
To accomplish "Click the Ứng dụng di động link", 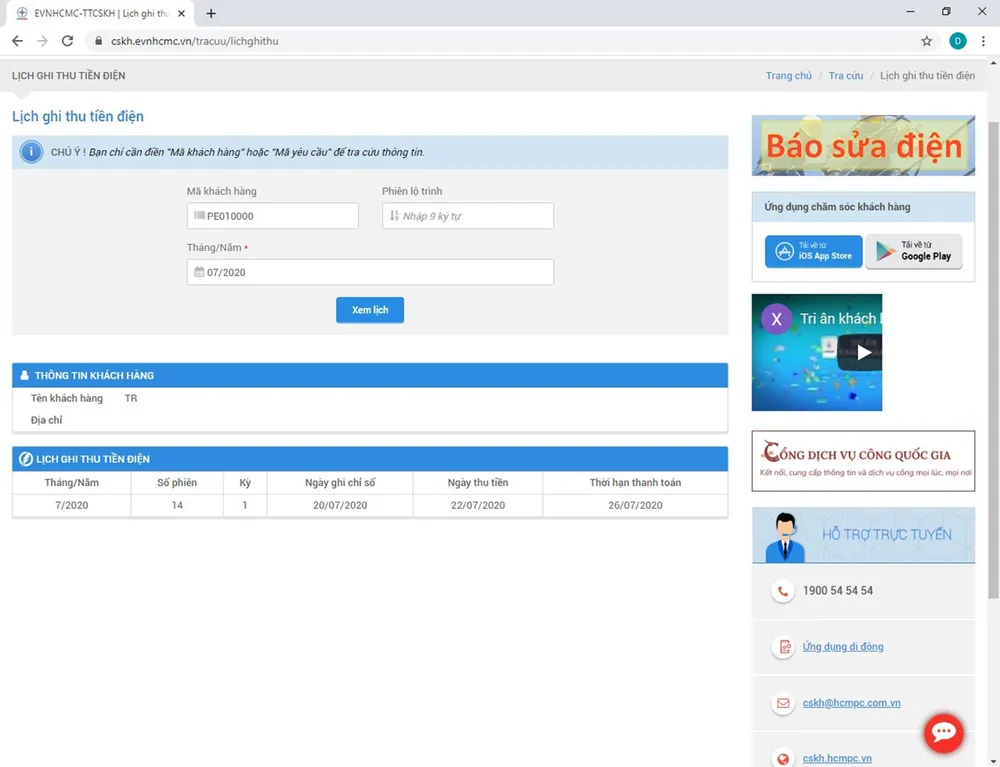I will pos(842,647).
